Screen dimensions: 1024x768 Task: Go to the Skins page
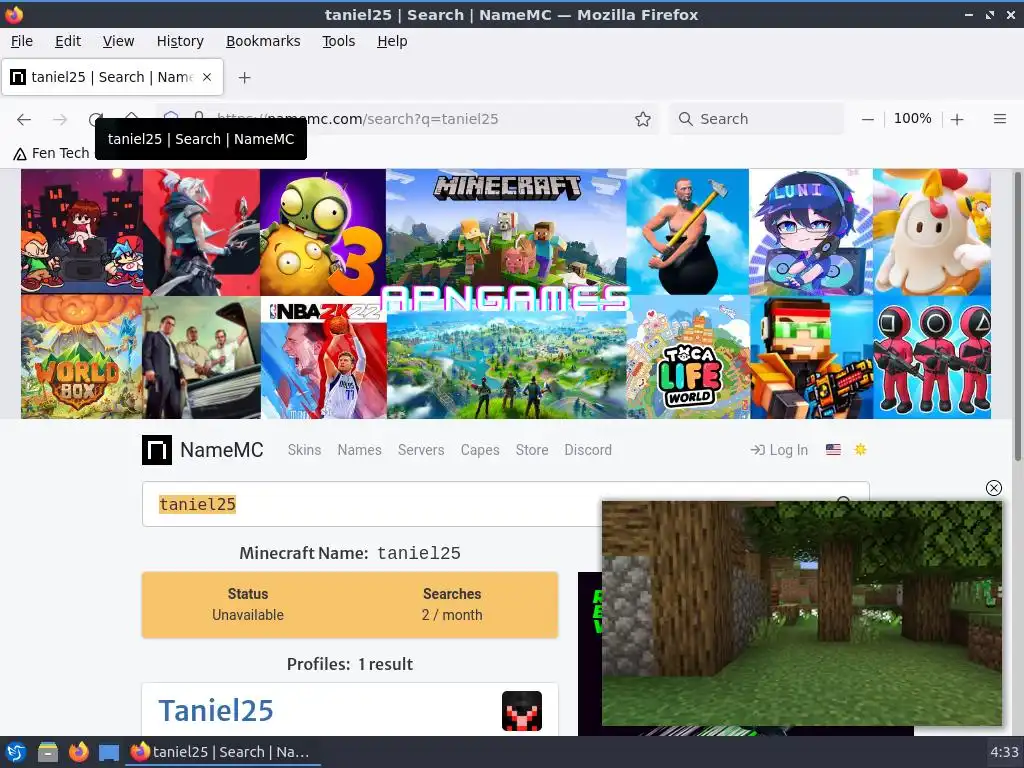point(304,450)
